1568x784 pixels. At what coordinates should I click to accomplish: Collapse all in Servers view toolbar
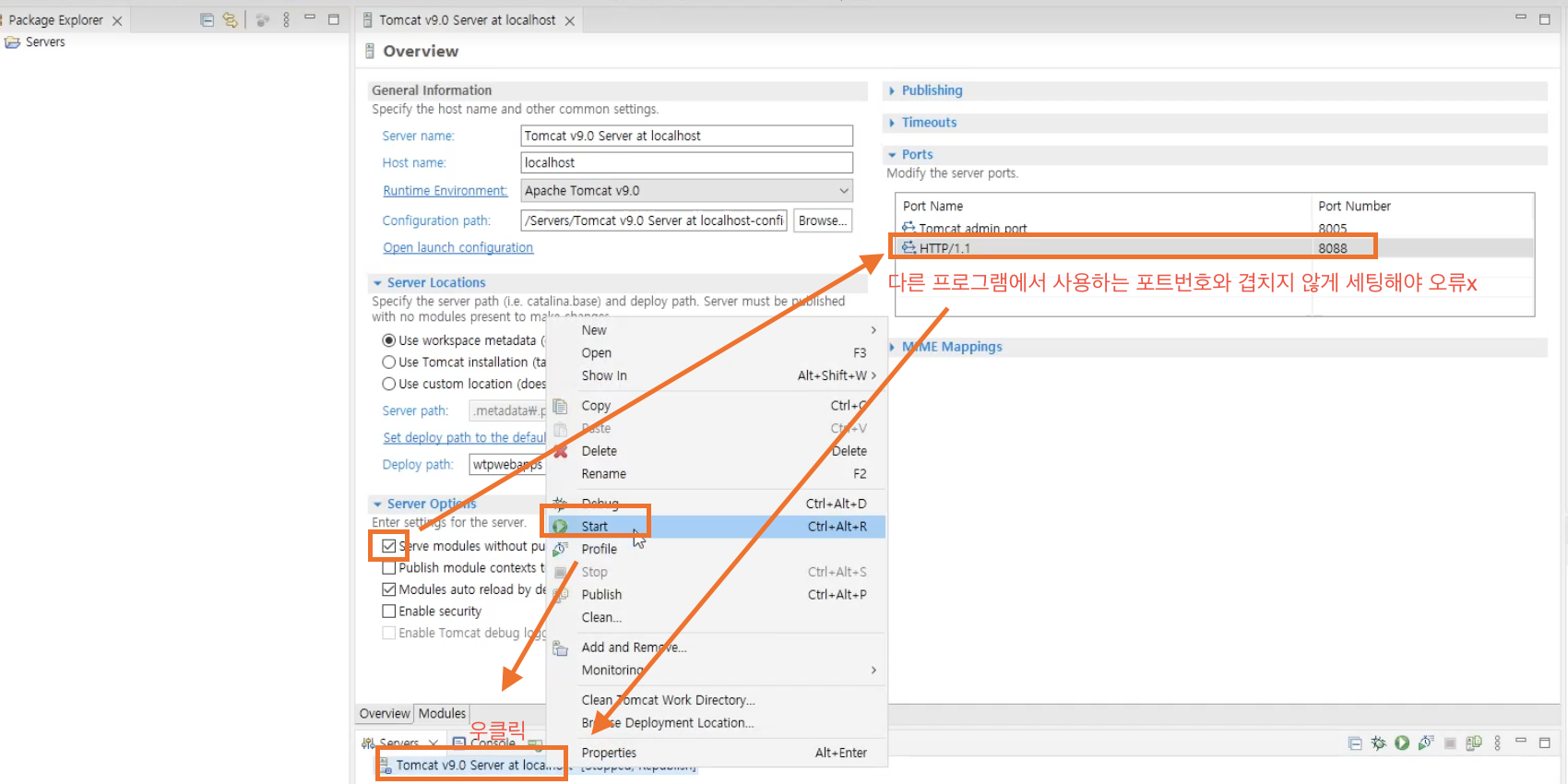pos(1355,743)
